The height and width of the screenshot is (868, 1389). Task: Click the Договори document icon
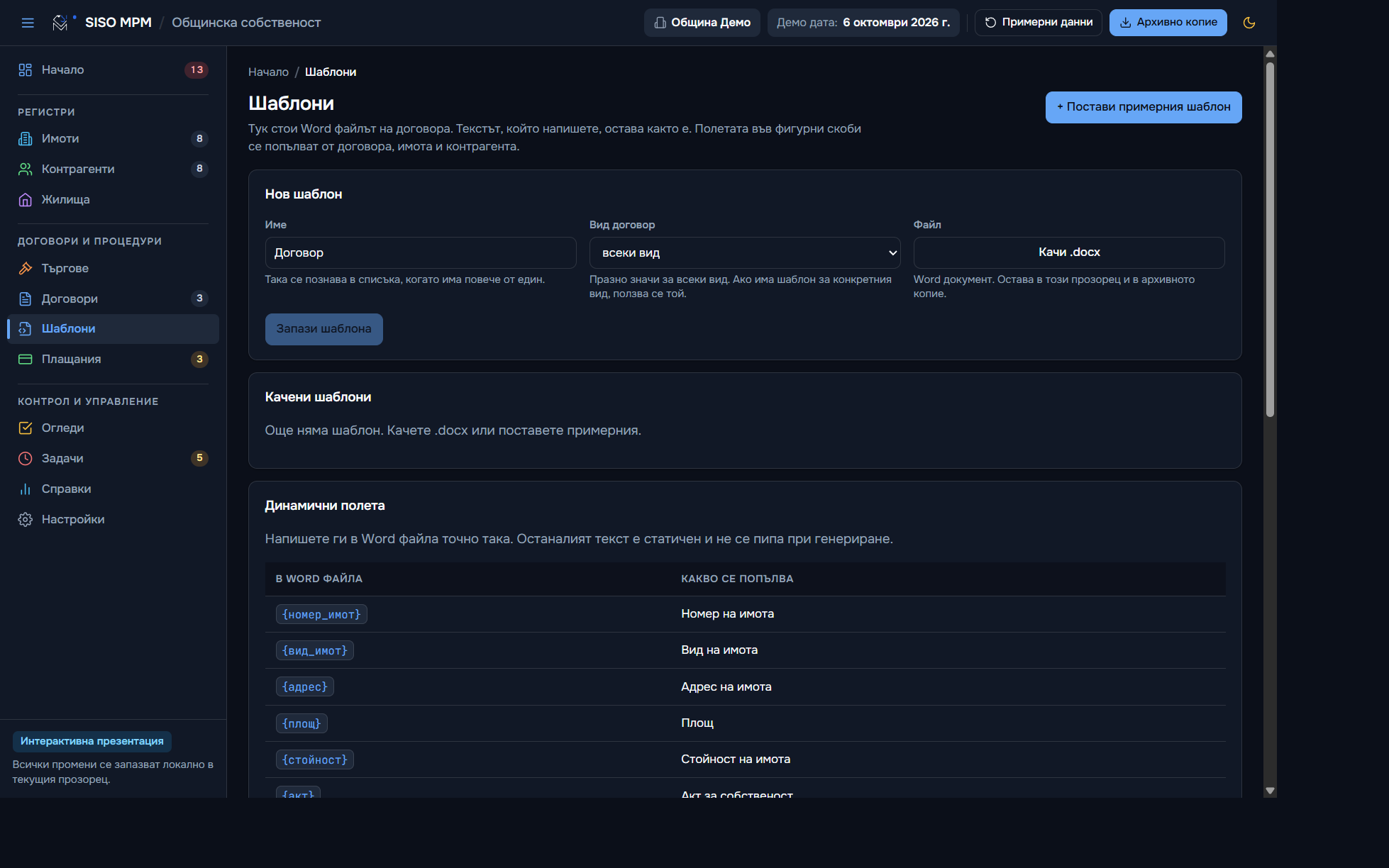coord(26,299)
